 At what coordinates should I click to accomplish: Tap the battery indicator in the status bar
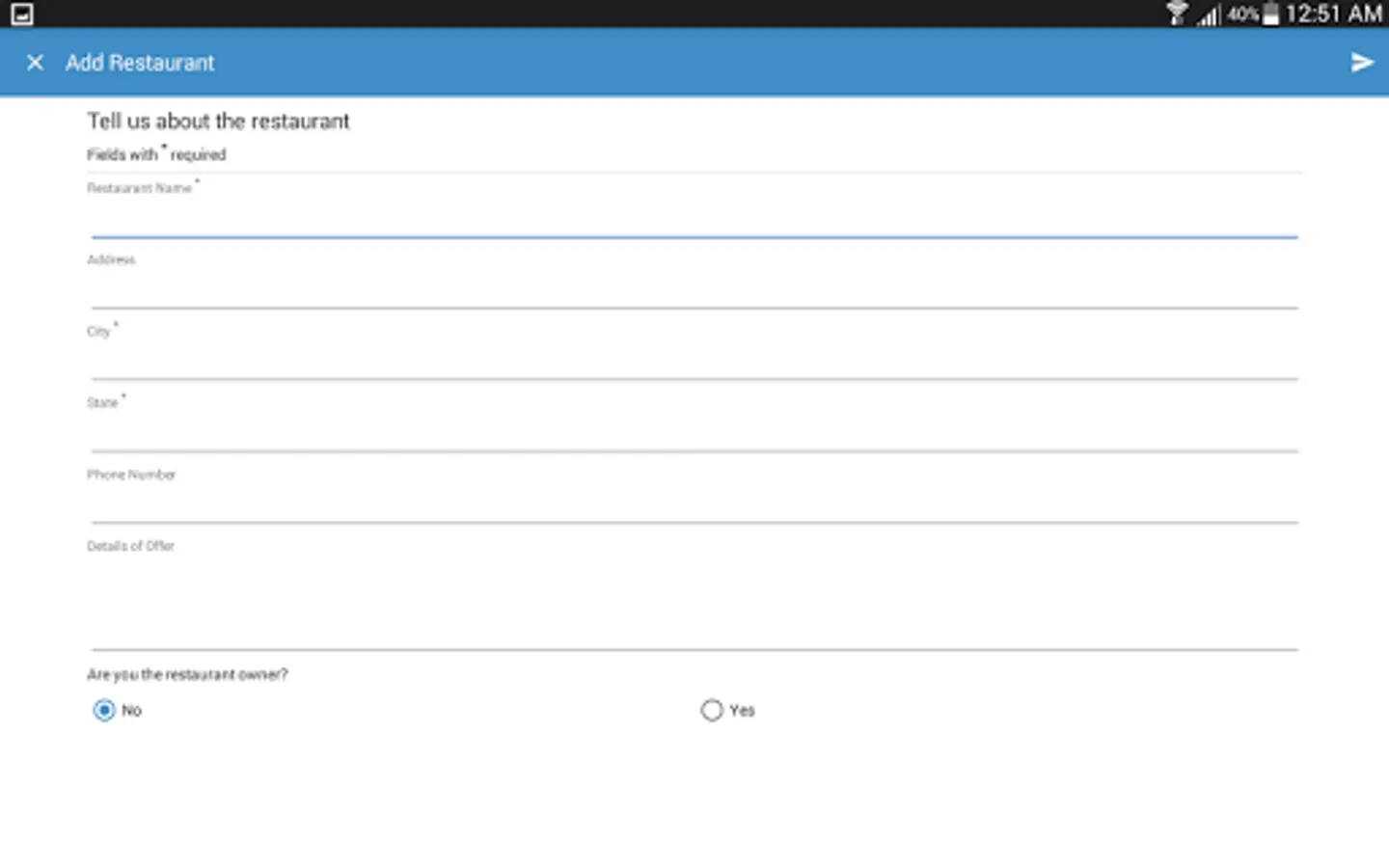pyautogui.click(x=1271, y=14)
